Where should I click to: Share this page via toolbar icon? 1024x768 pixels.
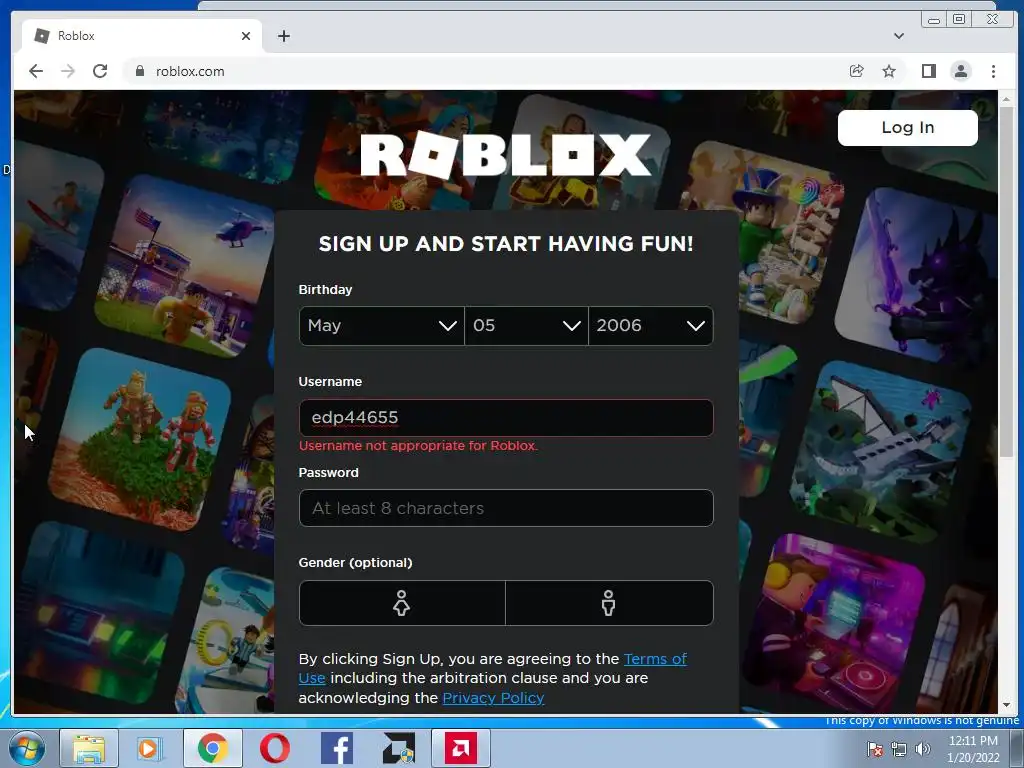(x=856, y=71)
